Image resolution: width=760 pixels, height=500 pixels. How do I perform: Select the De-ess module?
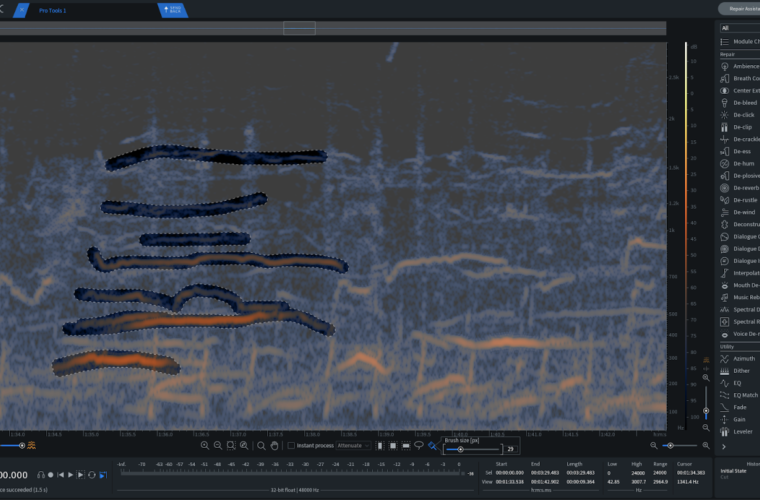[x=742, y=151]
